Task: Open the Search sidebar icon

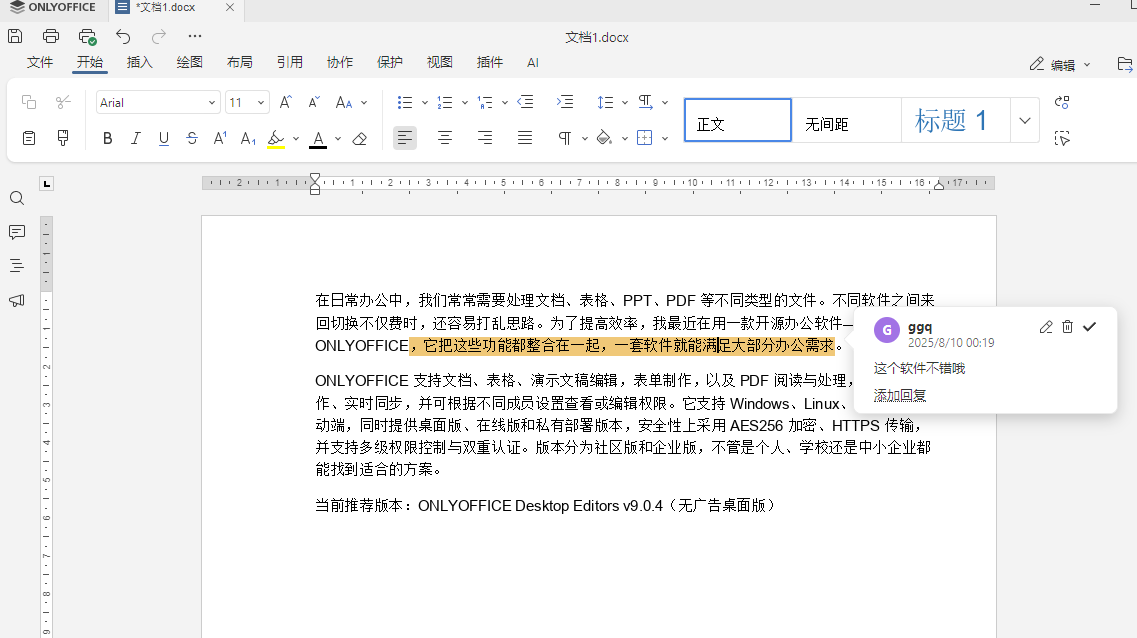Action: (x=17, y=199)
